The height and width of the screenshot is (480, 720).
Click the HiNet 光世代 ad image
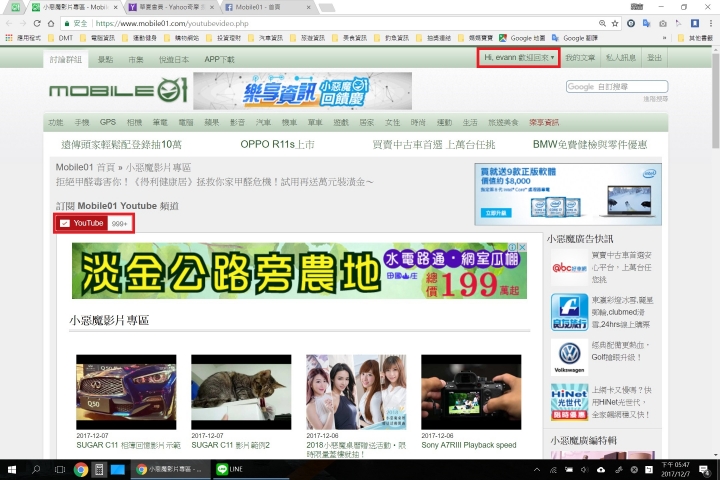(569, 402)
